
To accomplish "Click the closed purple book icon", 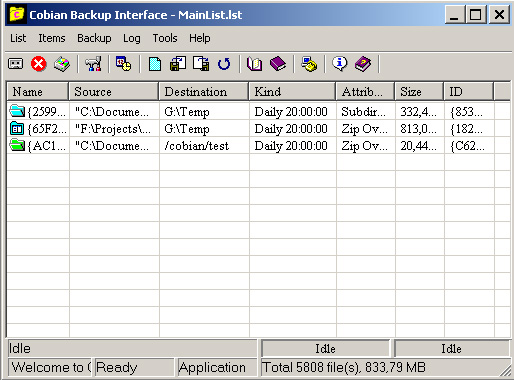I will click(x=278, y=64).
